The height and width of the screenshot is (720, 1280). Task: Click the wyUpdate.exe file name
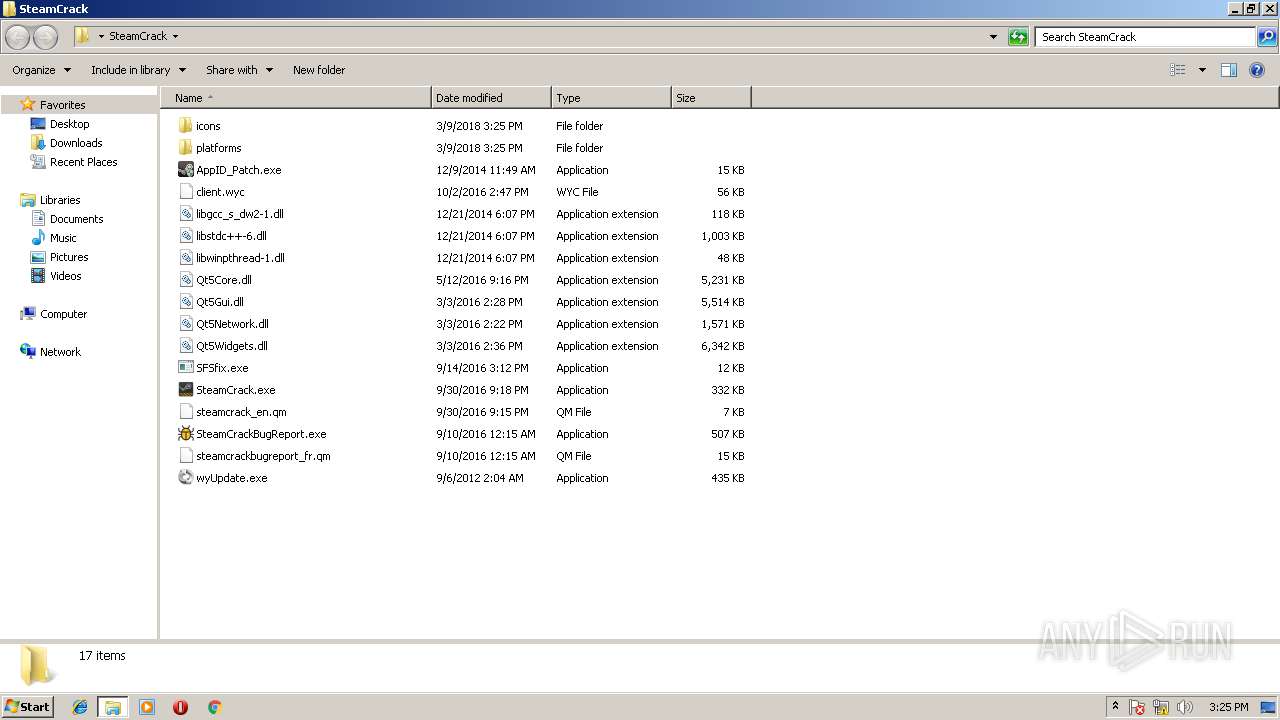[232, 478]
